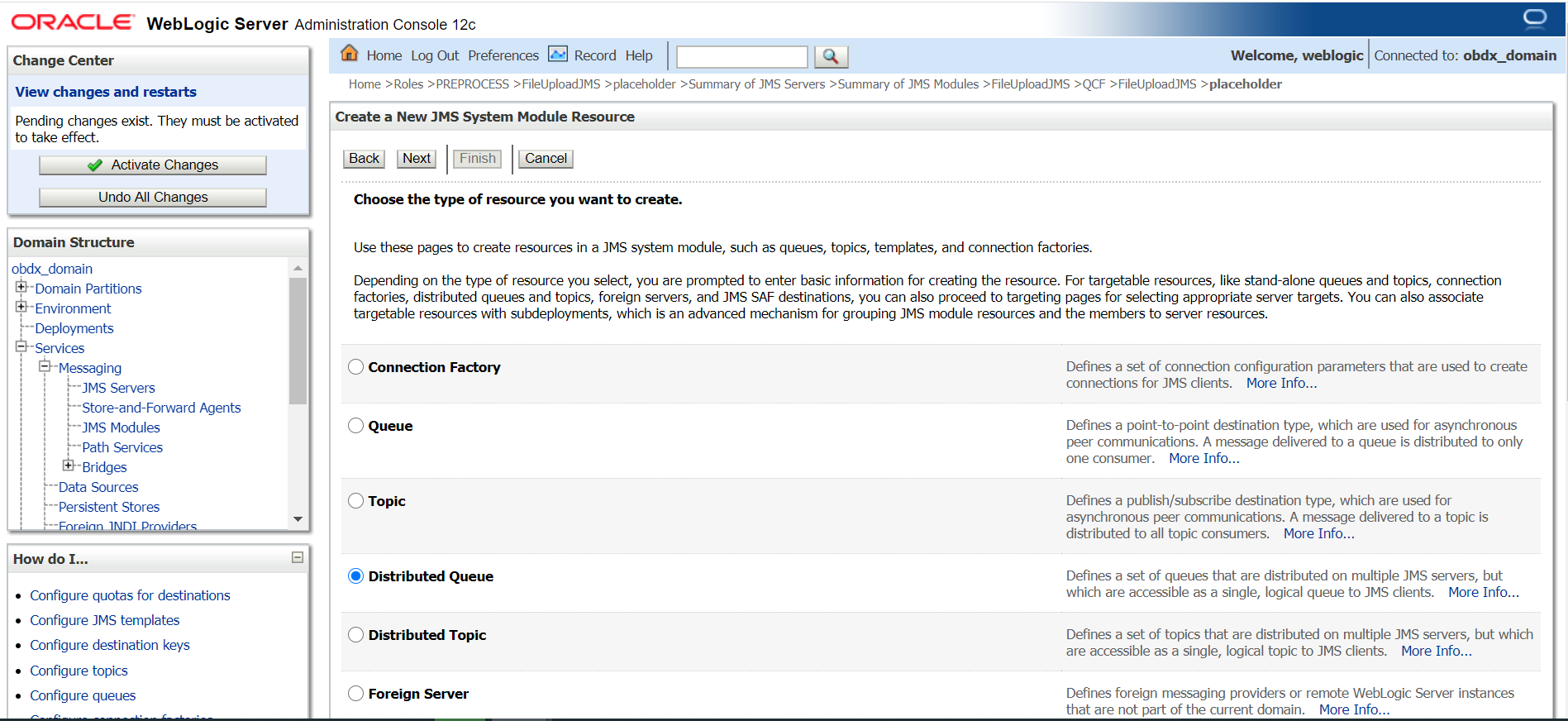
Task: Open Data Sources tree item
Action: click(98, 487)
